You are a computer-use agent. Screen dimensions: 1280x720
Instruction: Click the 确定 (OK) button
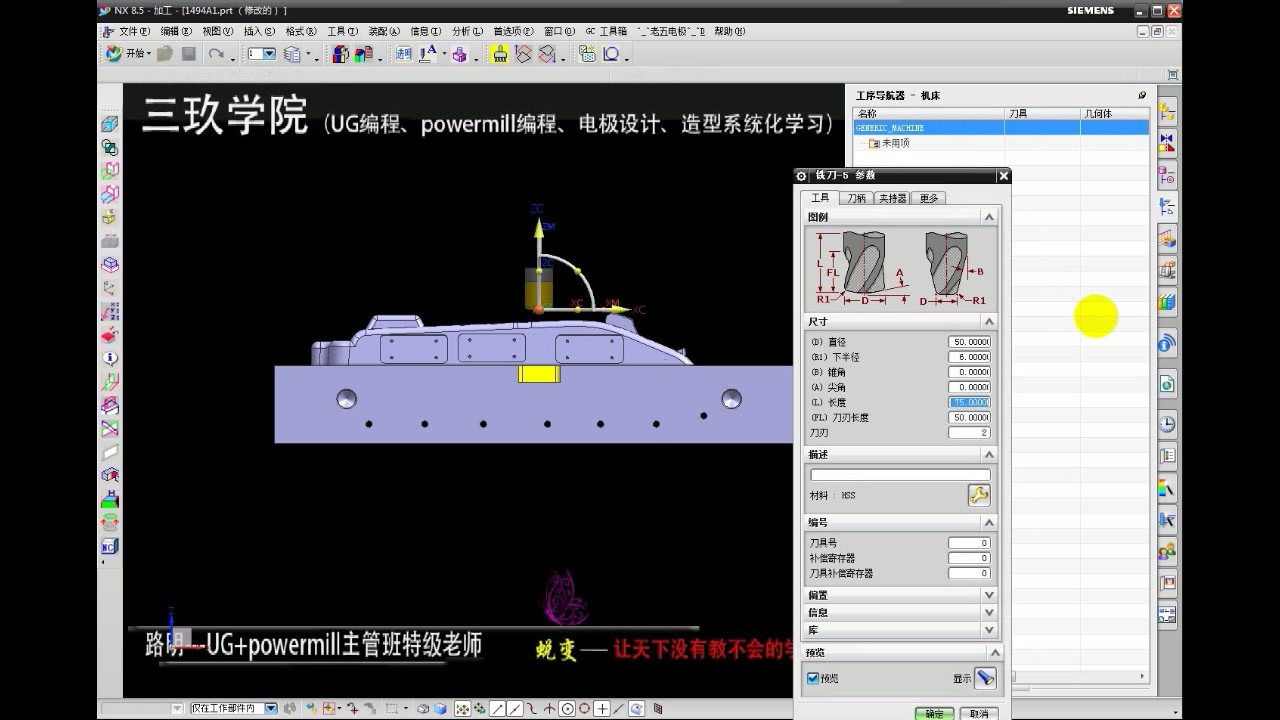point(934,712)
